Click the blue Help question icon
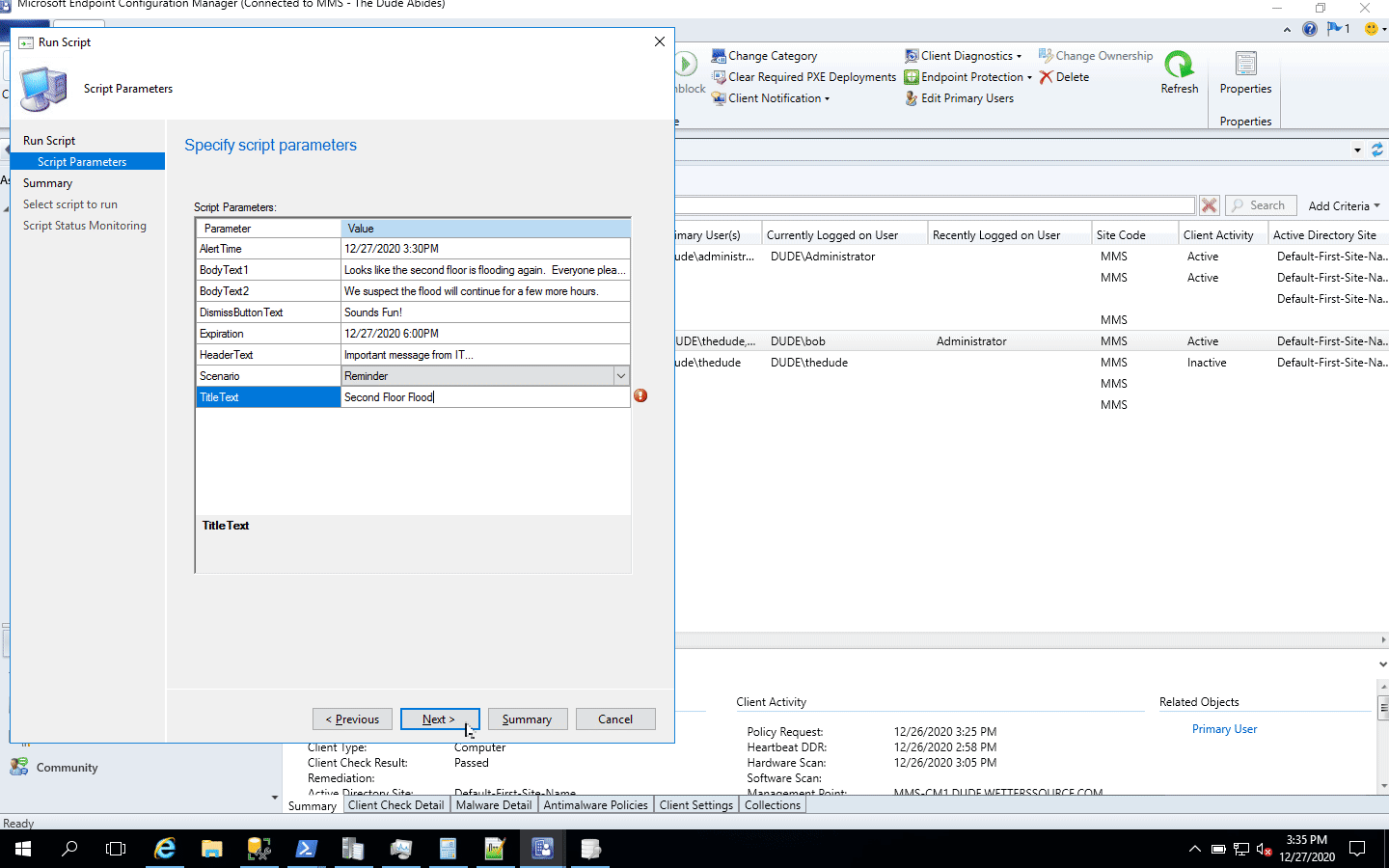Screen dimensions: 1389x868 coord(1310,29)
